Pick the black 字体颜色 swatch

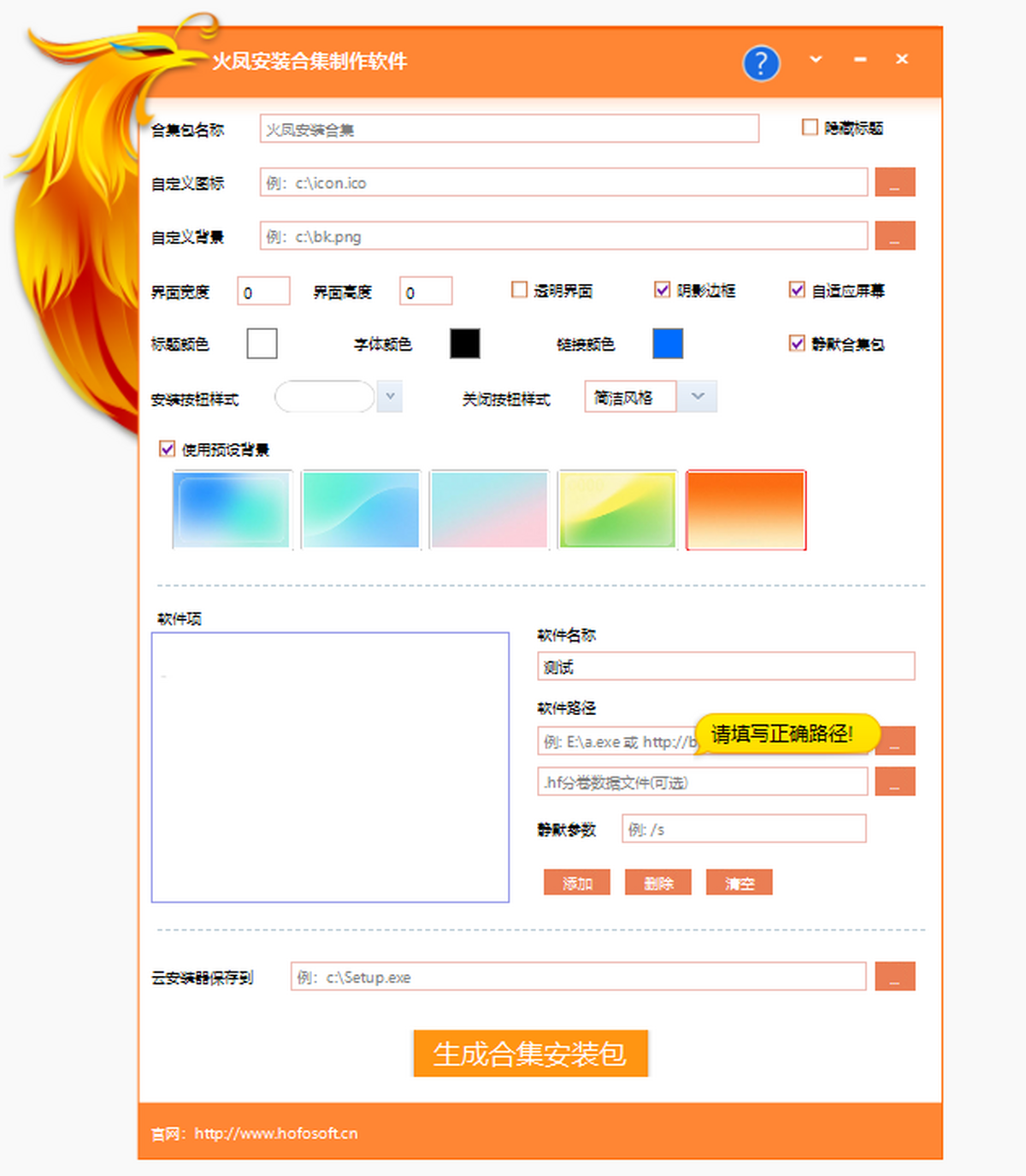click(465, 344)
